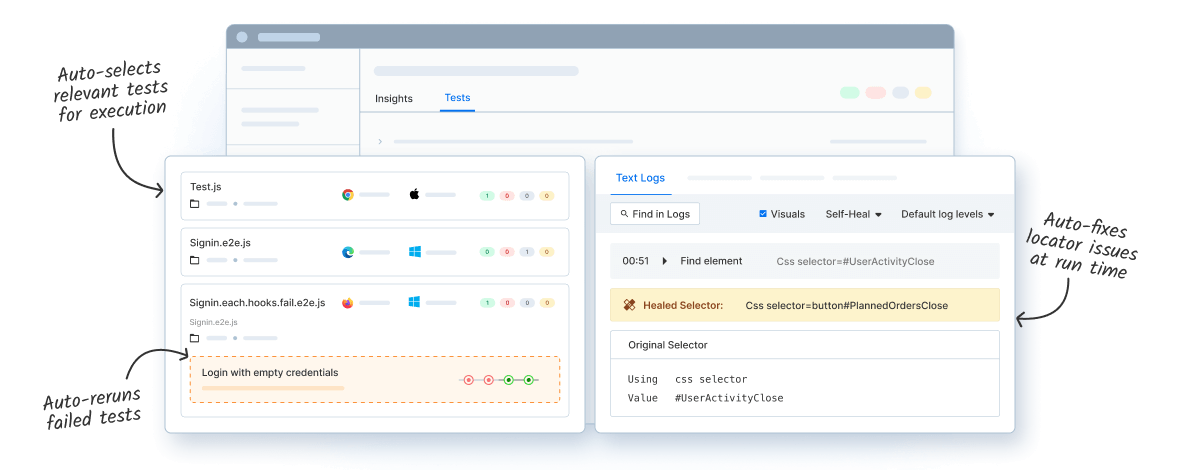Click the Healed Selector label
1180x470 pixels.
click(x=683, y=305)
